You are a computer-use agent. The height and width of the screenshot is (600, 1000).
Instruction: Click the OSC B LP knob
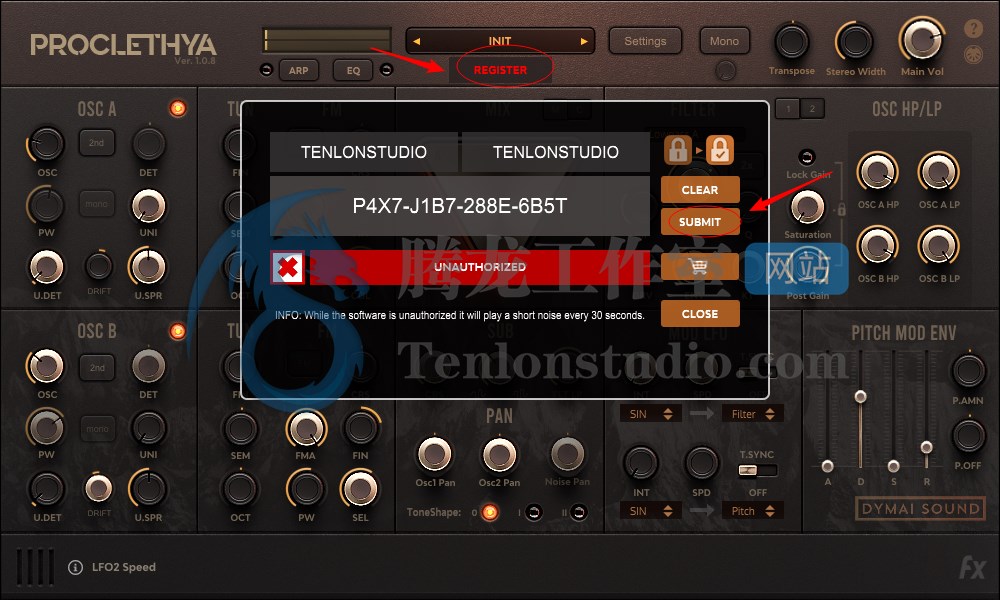point(939,247)
